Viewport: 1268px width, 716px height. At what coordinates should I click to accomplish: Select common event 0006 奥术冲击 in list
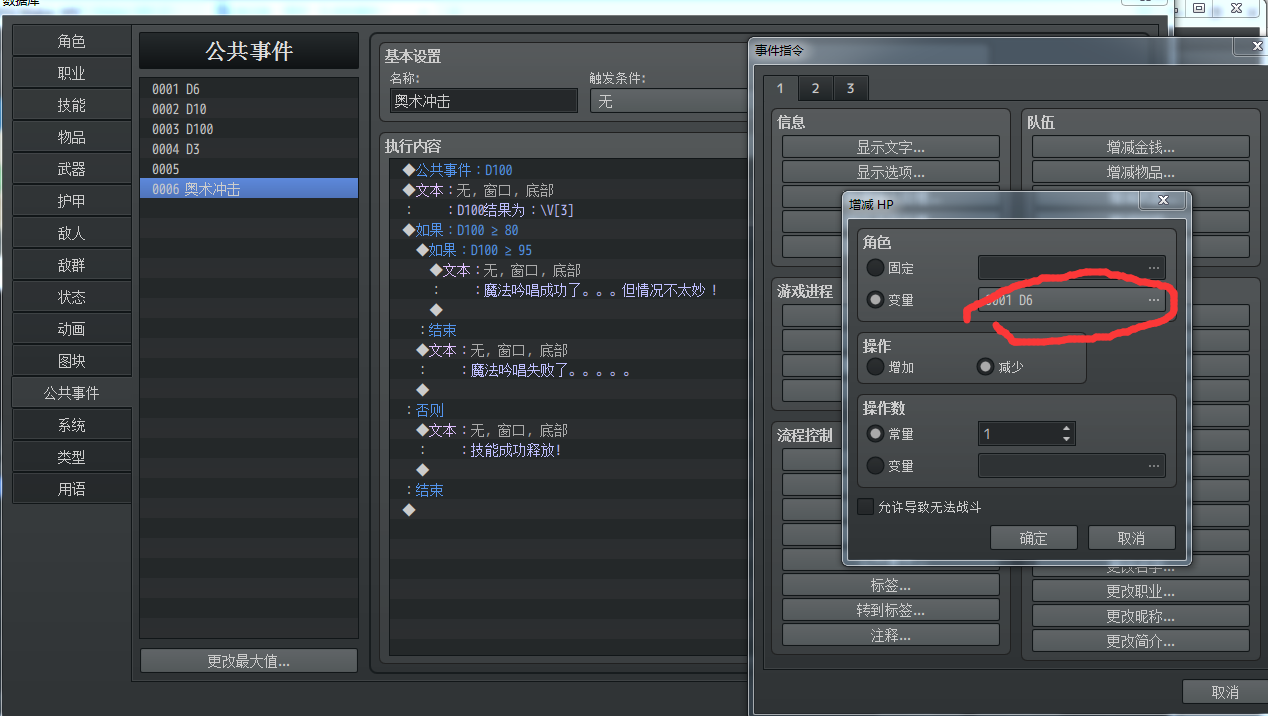tap(249, 189)
